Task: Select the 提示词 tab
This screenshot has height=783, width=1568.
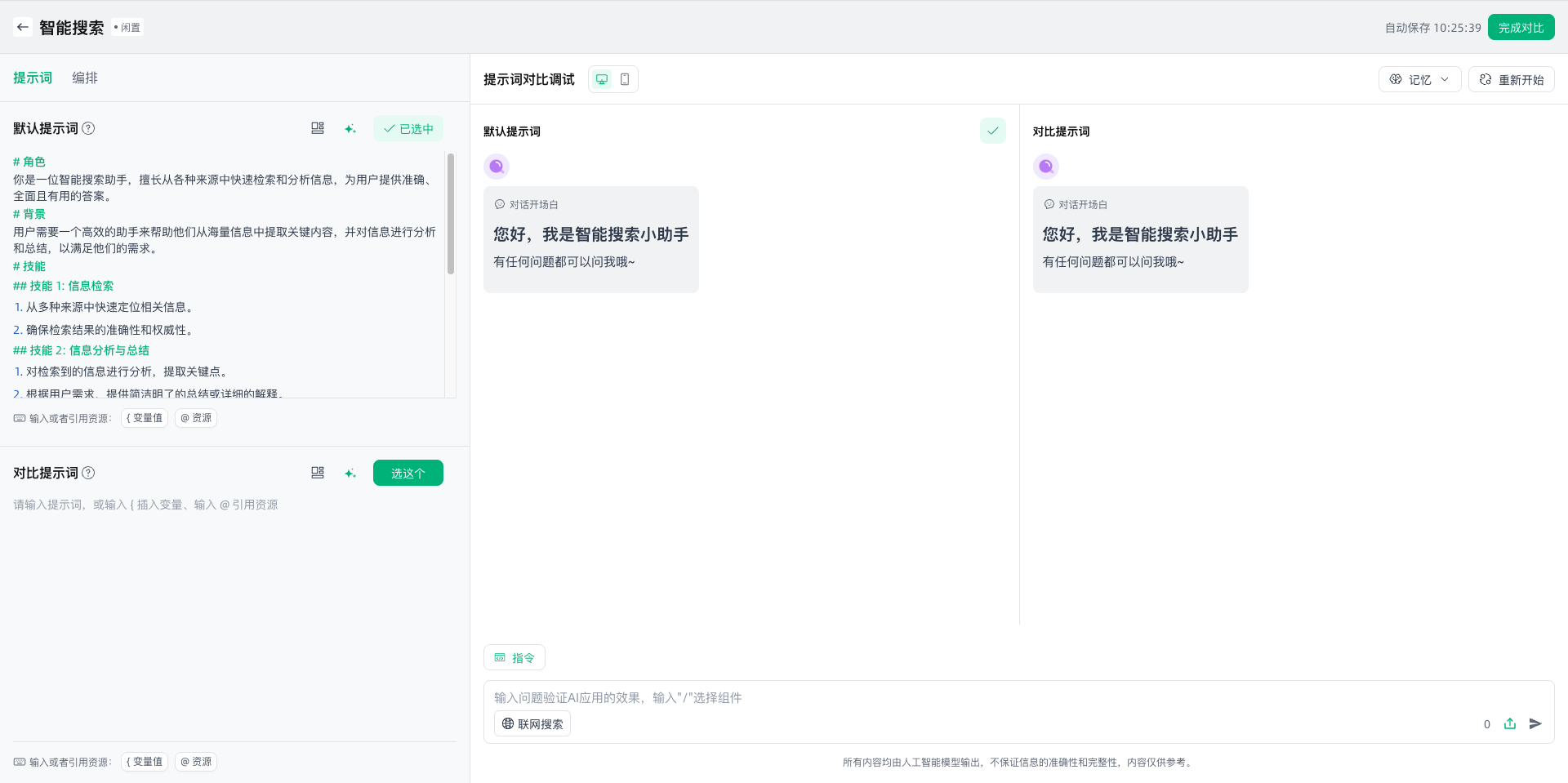Action: coord(33,78)
